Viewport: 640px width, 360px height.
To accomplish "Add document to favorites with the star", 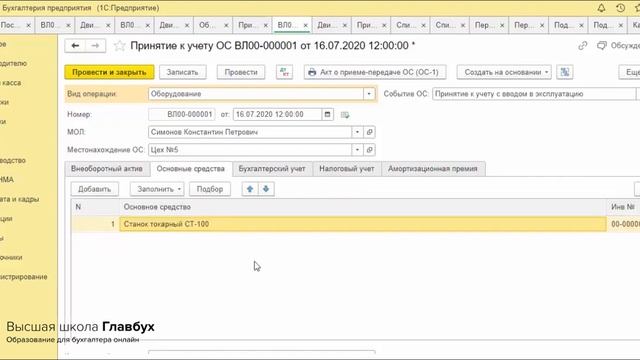I will coord(119,46).
